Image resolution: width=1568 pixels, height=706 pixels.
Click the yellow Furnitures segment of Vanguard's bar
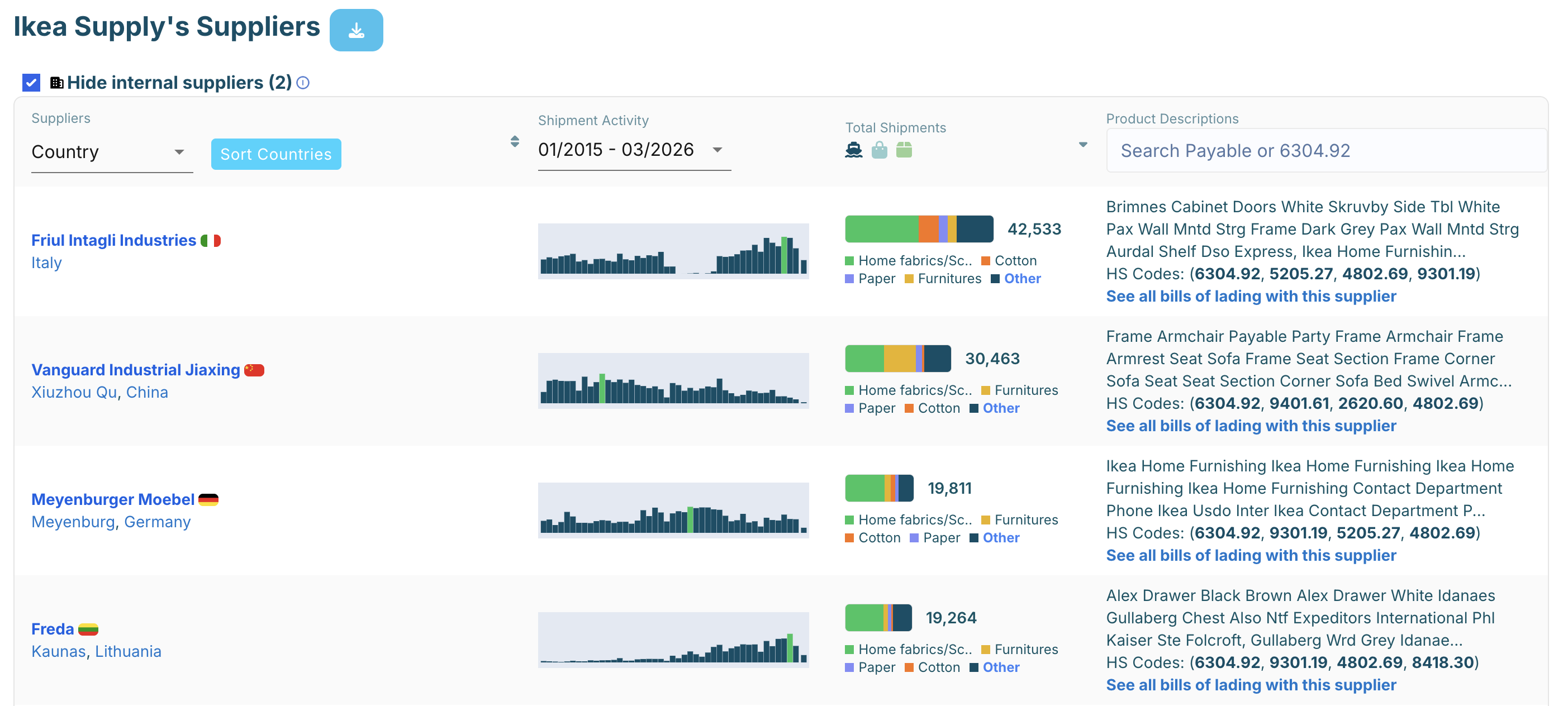[900, 359]
